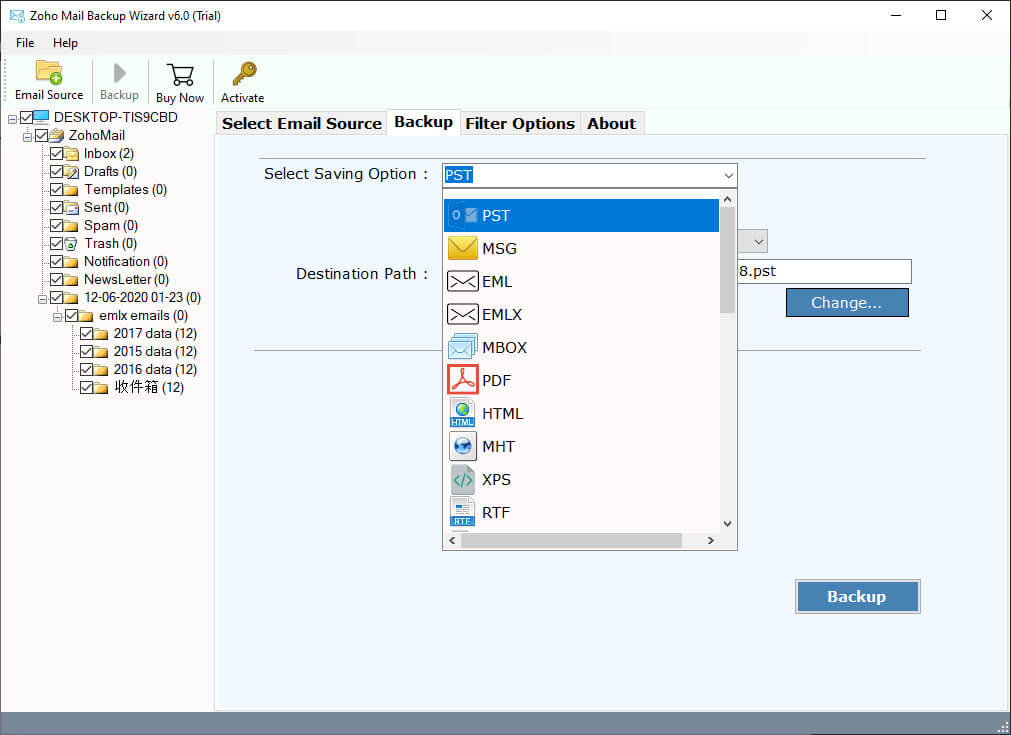Screen dimensions: 1011x735
Task: Click the NewsLetter folder icon
Action: [72, 280]
